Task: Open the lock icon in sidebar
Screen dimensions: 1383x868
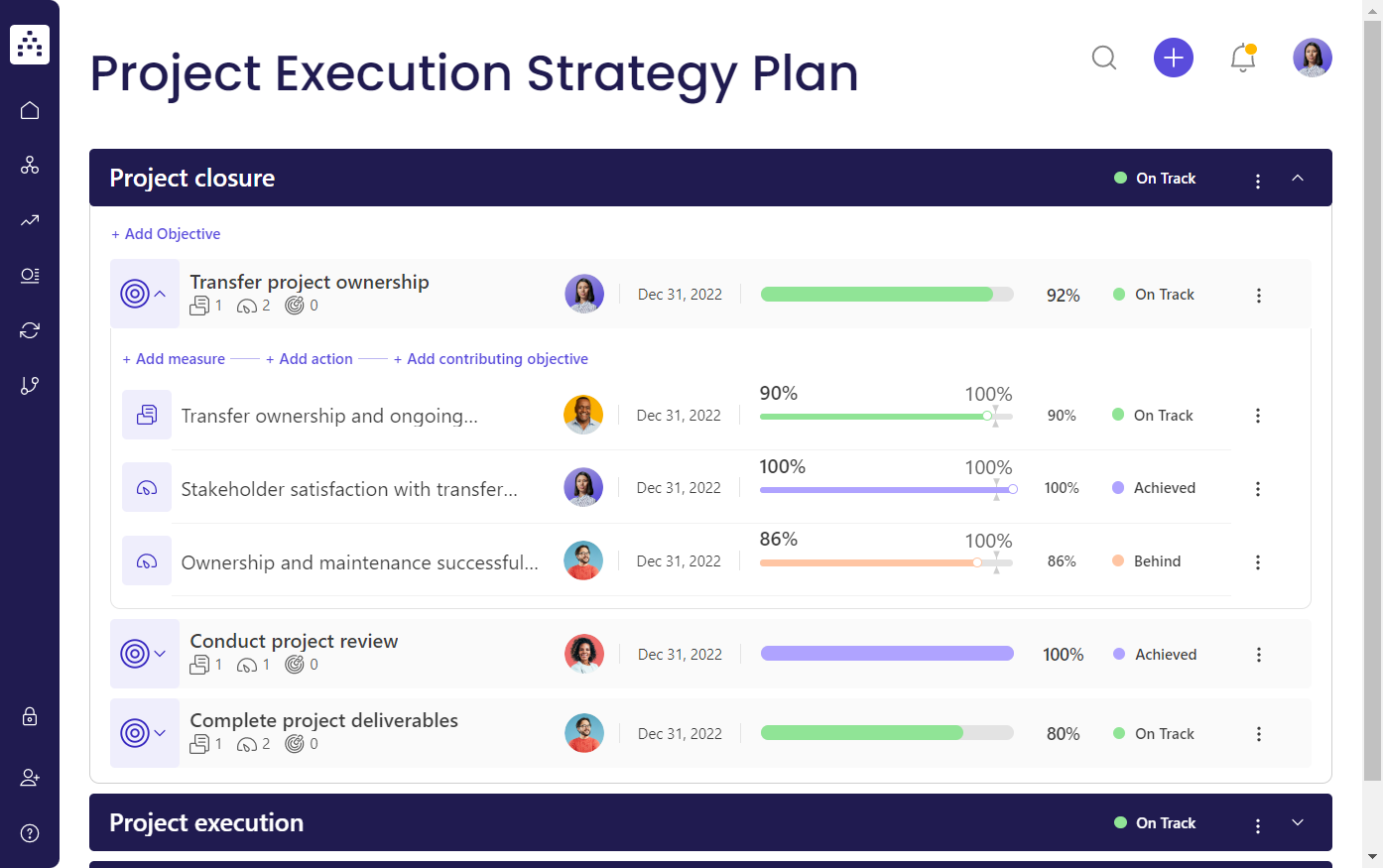Action: point(30,716)
